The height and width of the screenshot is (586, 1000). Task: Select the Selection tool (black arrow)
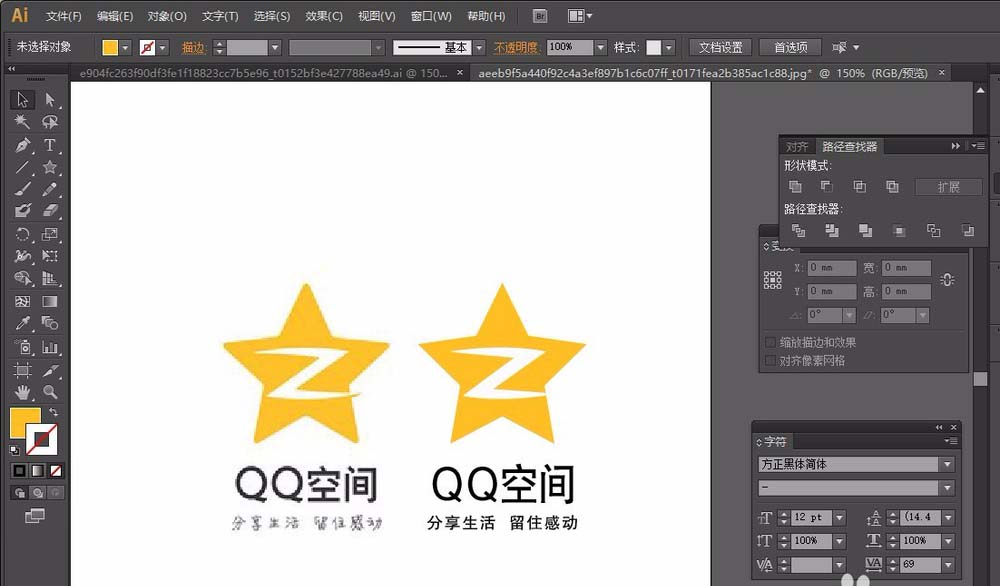[x=22, y=99]
